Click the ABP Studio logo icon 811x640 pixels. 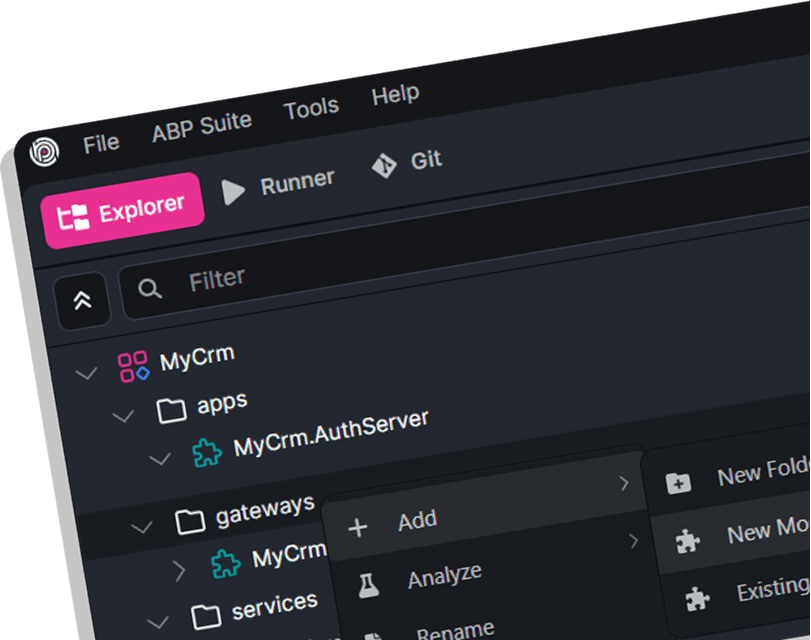44,152
